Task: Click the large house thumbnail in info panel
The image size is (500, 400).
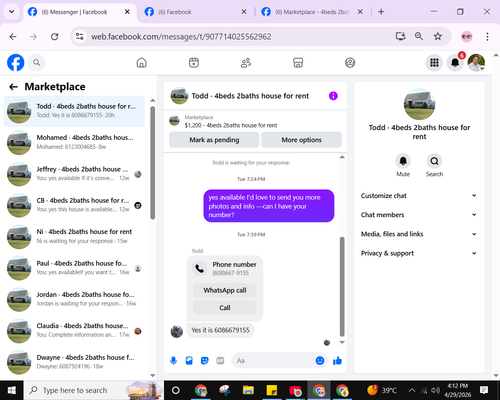Action: (x=419, y=104)
